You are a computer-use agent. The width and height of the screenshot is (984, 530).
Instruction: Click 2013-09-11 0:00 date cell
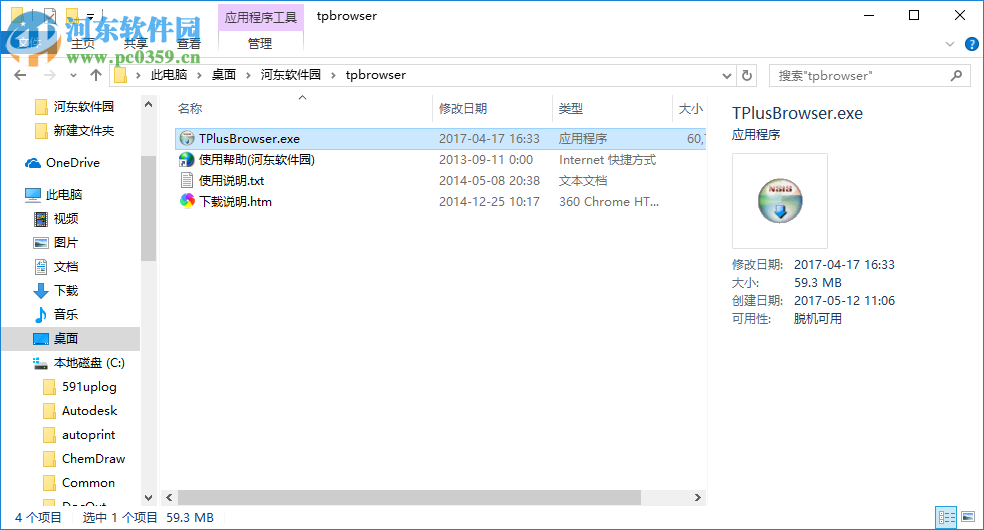point(486,159)
